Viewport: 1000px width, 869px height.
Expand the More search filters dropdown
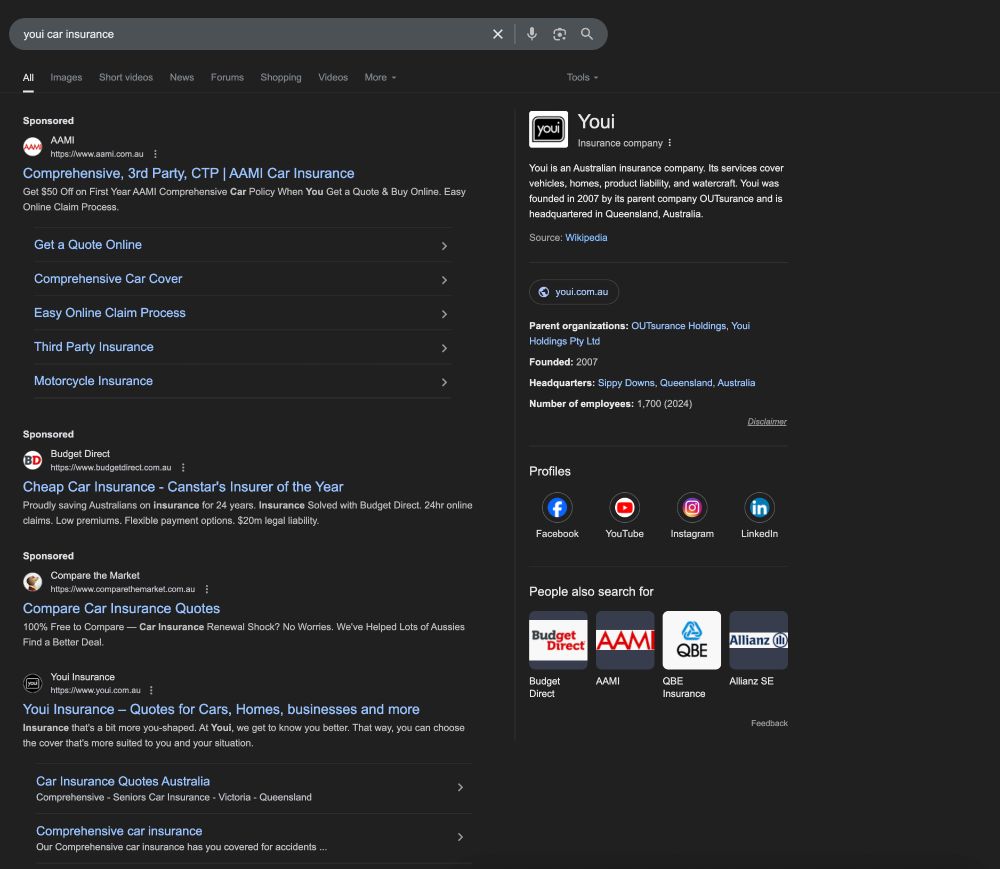380,77
